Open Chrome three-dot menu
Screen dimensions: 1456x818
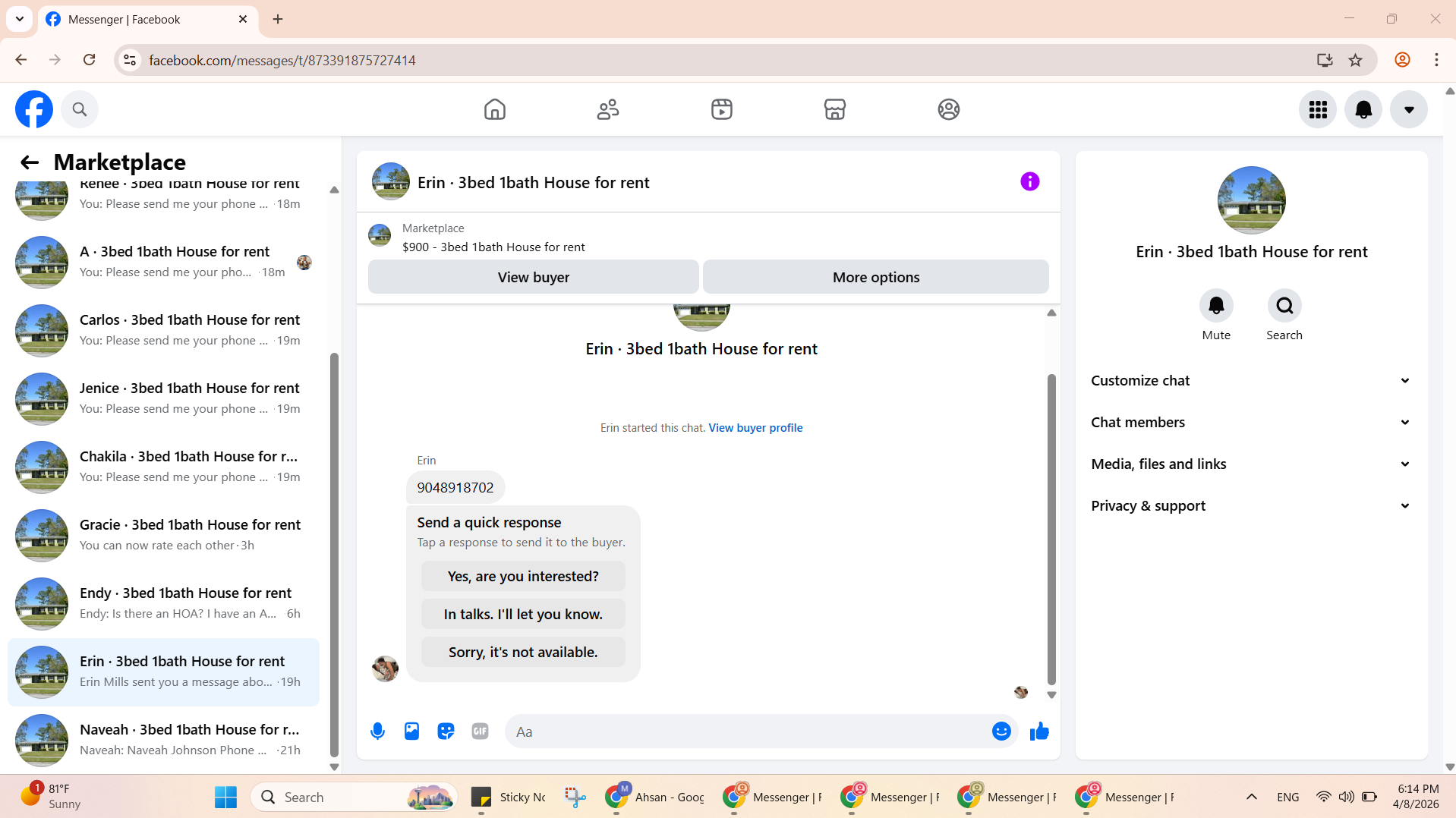tap(1436, 60)
